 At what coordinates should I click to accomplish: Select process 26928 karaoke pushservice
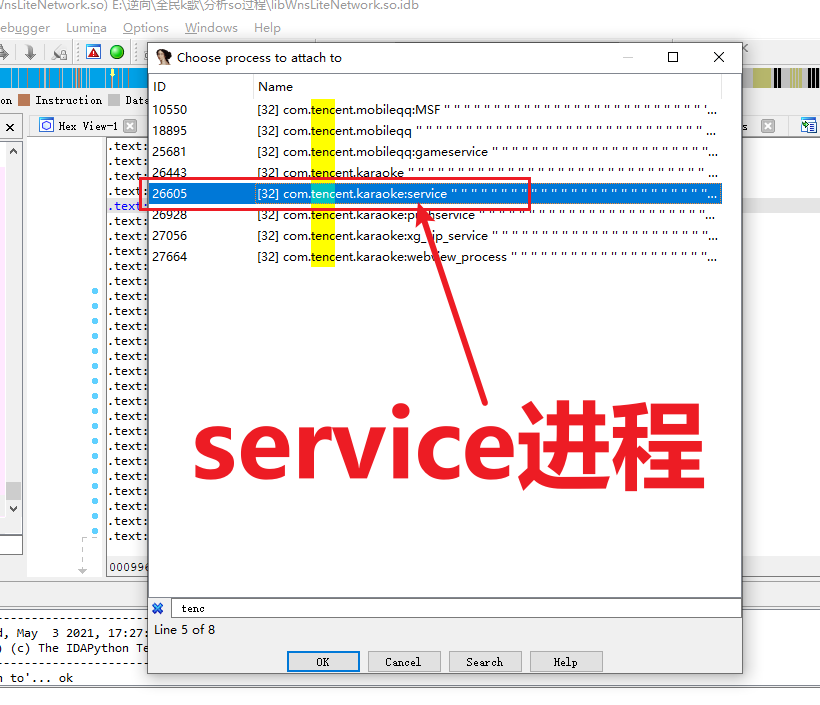click(x=436, y=215)
